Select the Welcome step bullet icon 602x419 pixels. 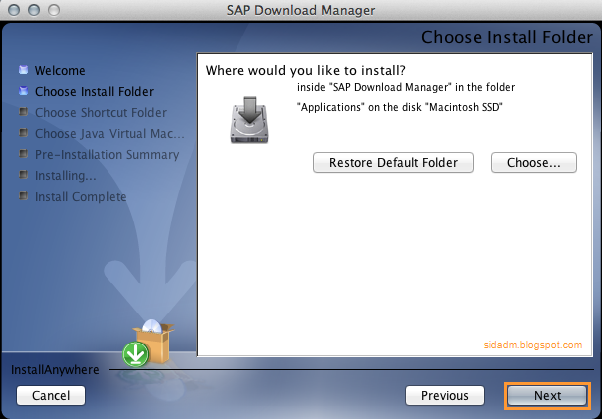[x=24, y=70]
